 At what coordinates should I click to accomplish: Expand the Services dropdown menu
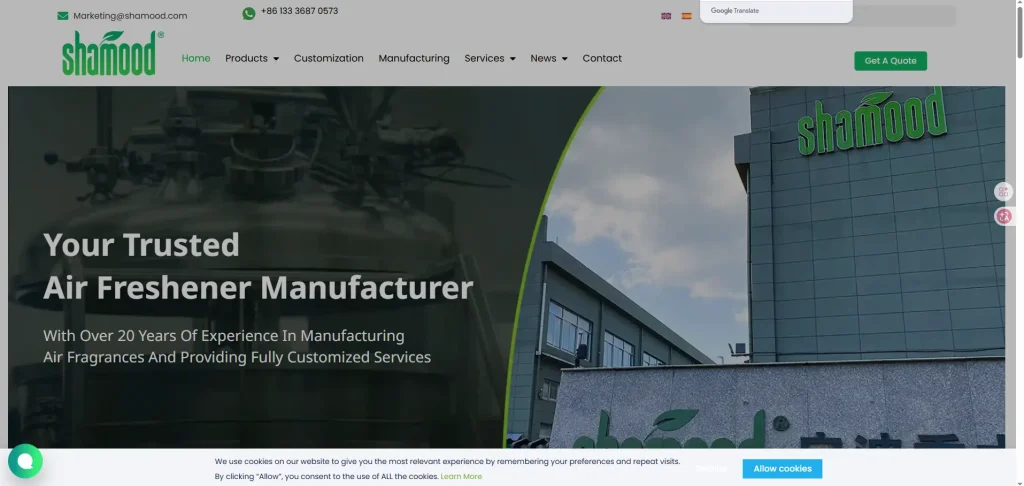pyautogui.click(x=490, y=58)
